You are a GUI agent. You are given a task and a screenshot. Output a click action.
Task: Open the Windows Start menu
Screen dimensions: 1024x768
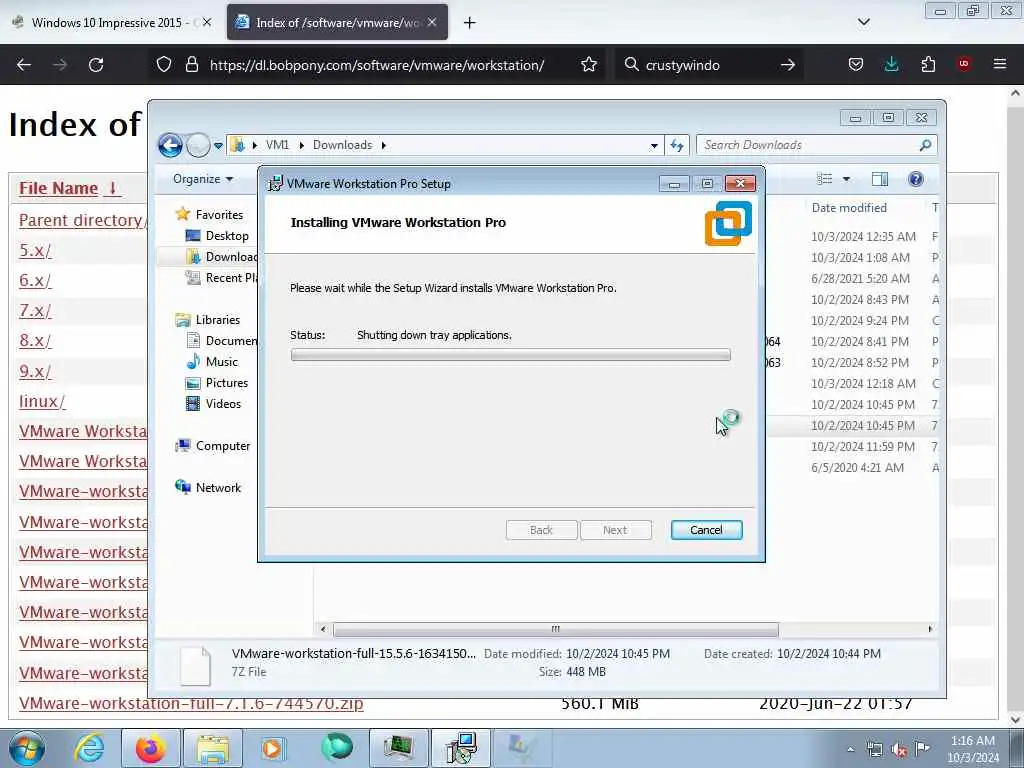click(x=27, y=748)
